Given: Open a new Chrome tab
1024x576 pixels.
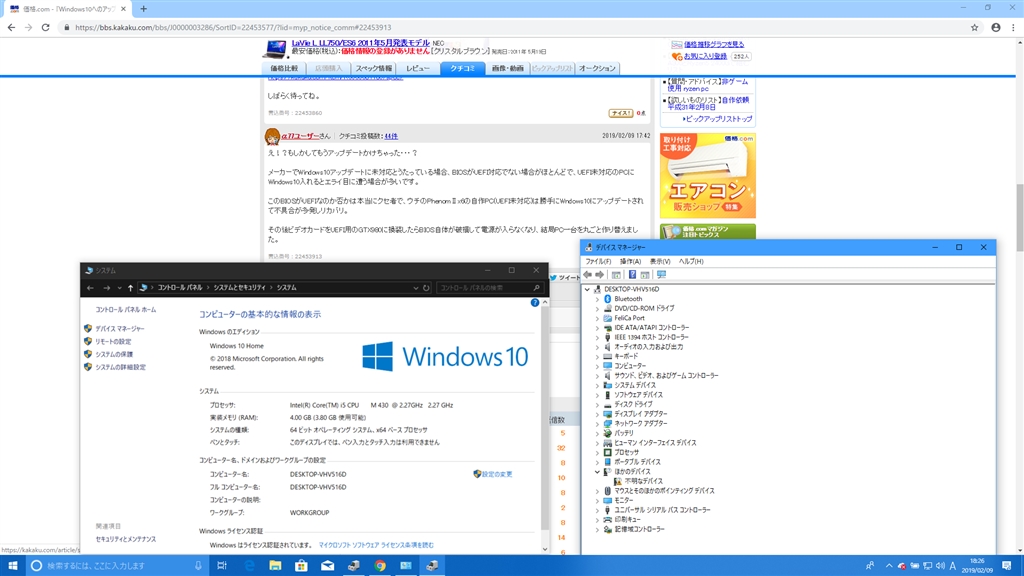Looking at the screenshot, I should (x=144, y=8).
